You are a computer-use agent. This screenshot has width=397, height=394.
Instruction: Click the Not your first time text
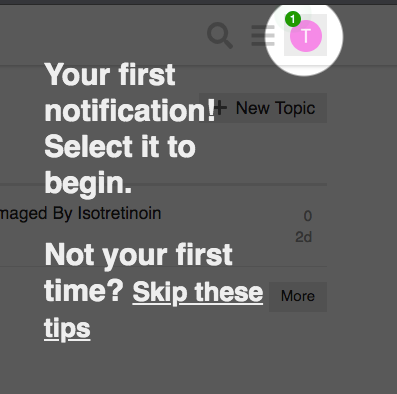click(138, 272)
